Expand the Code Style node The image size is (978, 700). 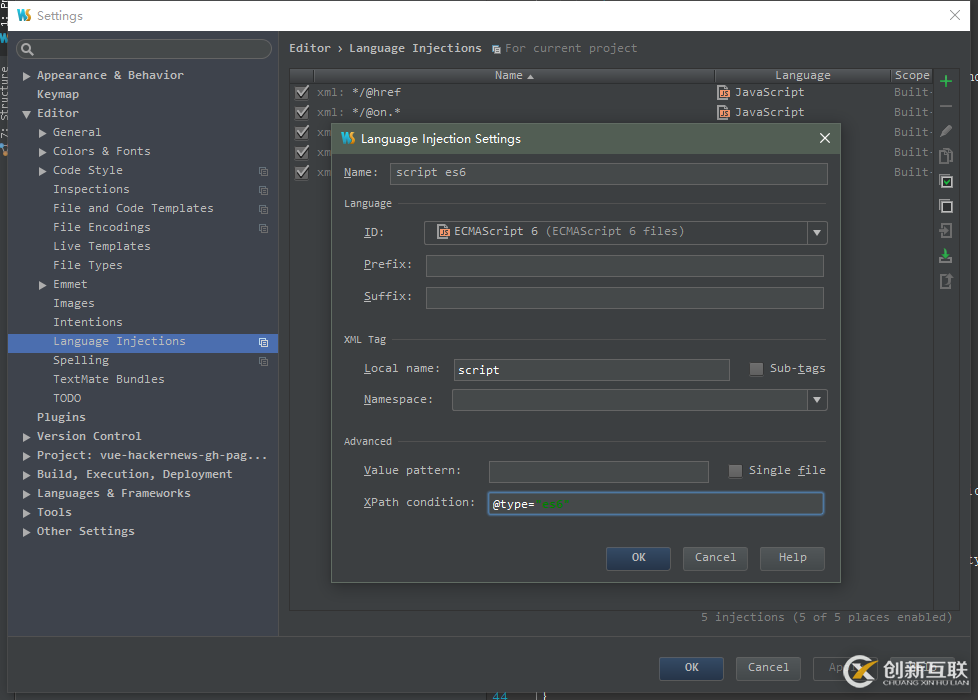tap(42, 171)
